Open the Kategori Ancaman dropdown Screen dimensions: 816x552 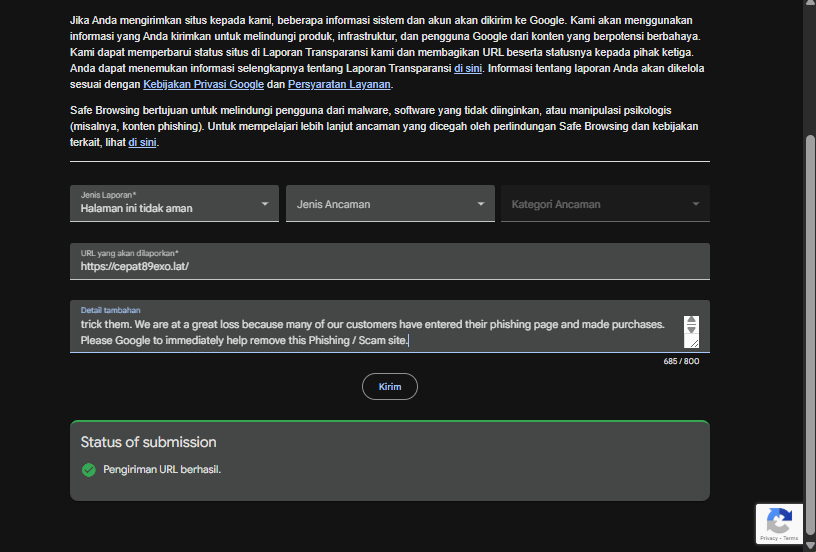pyautogui.click(x=605, y=204)
